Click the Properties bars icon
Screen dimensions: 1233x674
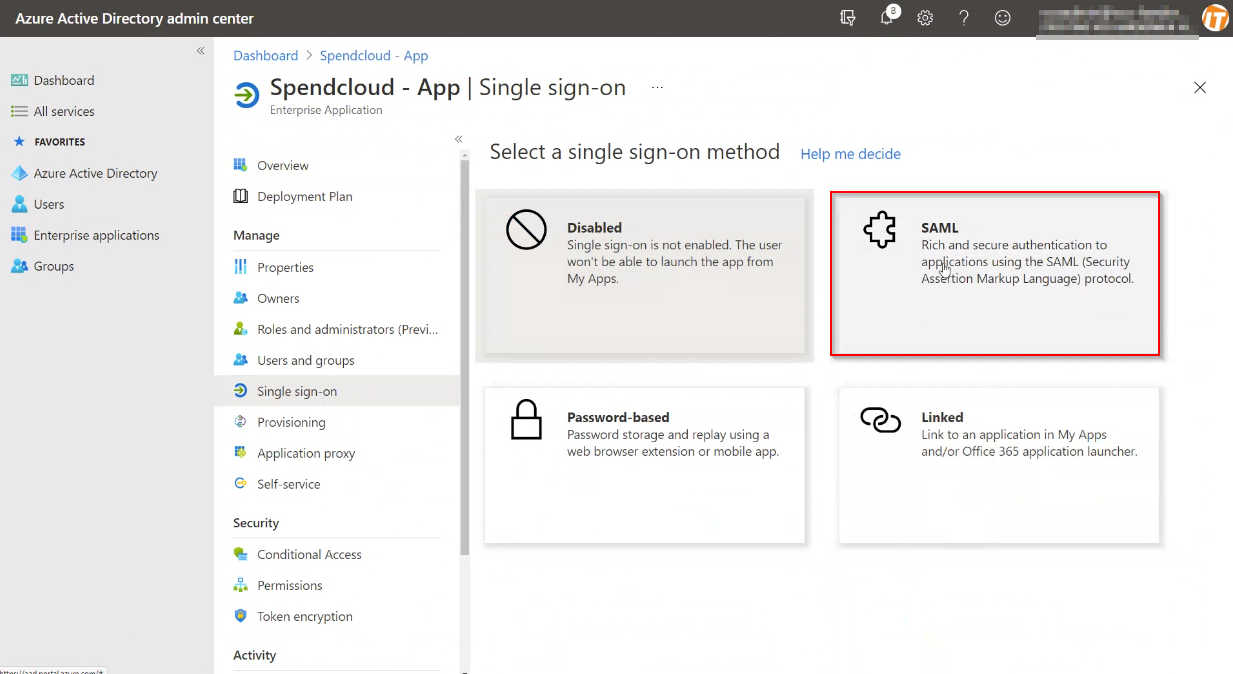pyautogui.click(x=240, y=267)
